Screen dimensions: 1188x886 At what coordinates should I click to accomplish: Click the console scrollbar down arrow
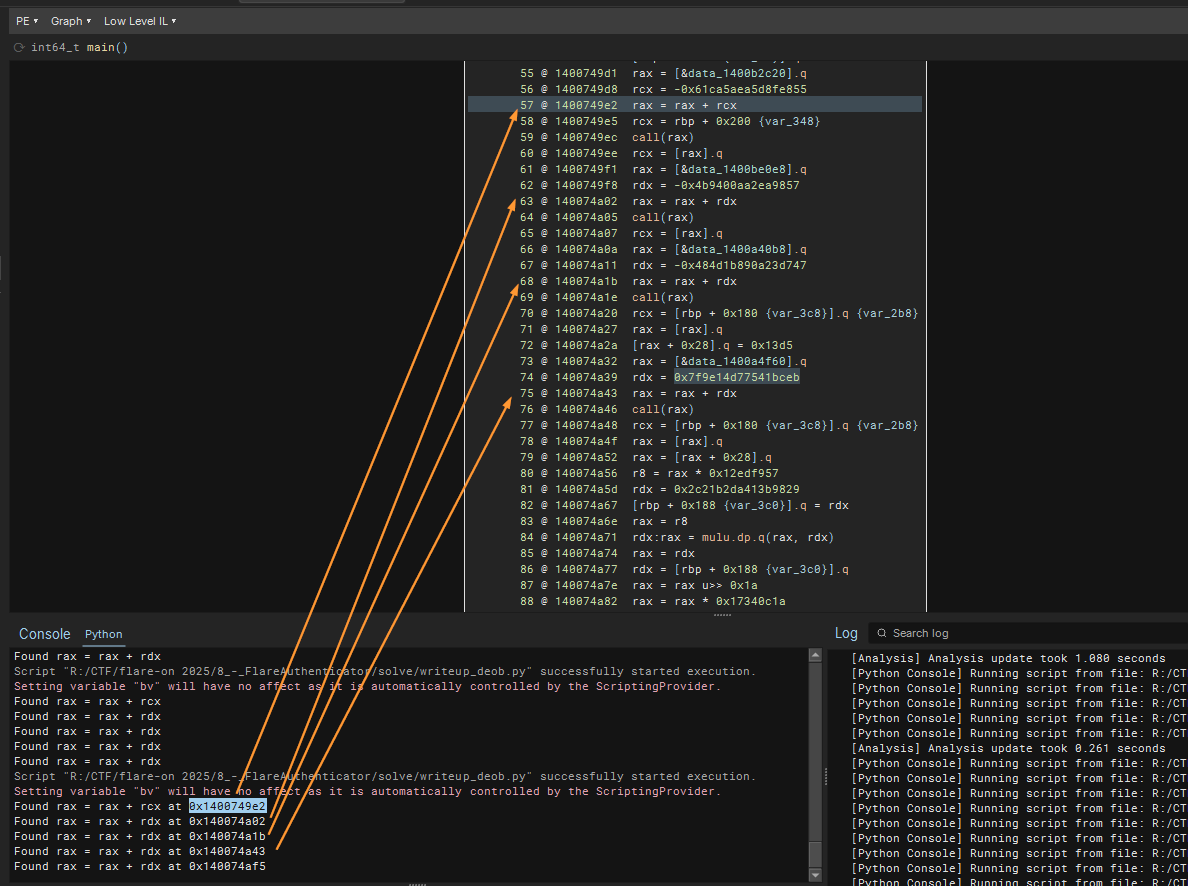click(x=816, y=876)
